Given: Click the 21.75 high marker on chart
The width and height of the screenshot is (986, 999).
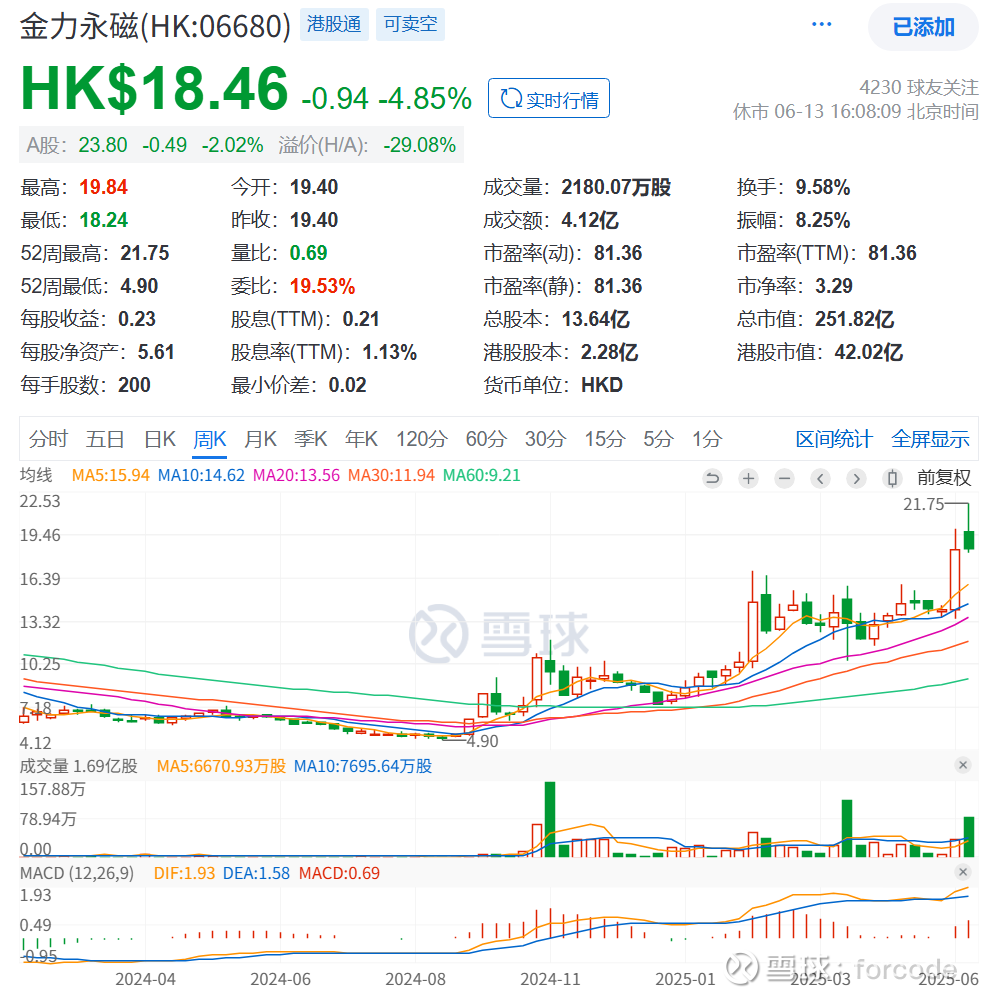Looking at the screenshot, I should coord(923,504).
